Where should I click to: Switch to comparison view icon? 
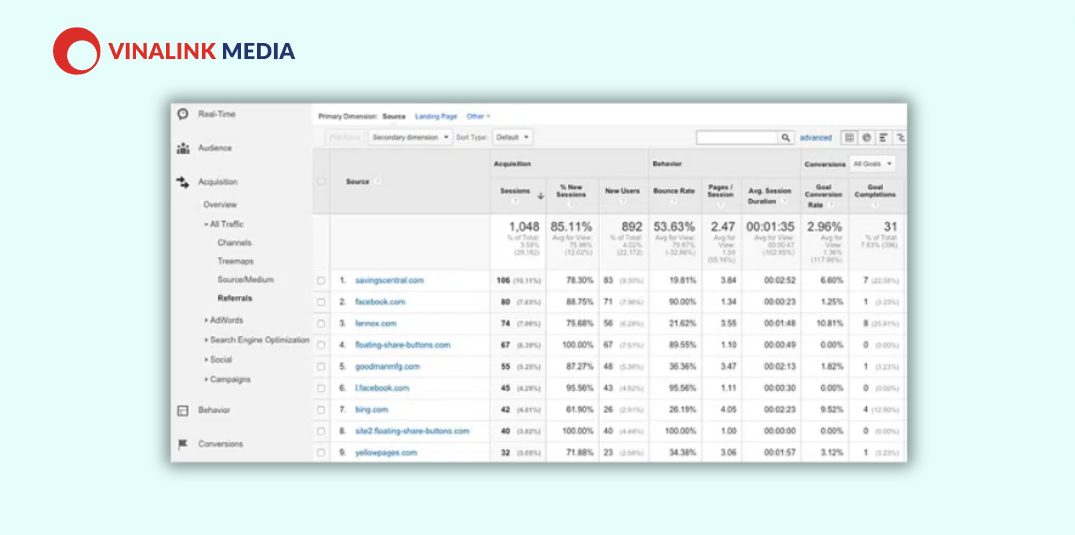tap(900, 137)
